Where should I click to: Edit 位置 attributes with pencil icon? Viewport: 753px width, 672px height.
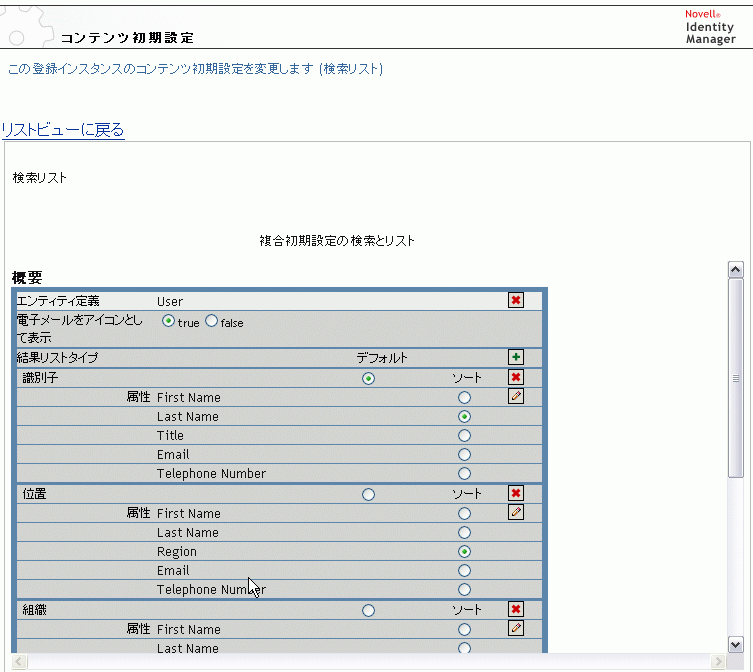[516, 512]
